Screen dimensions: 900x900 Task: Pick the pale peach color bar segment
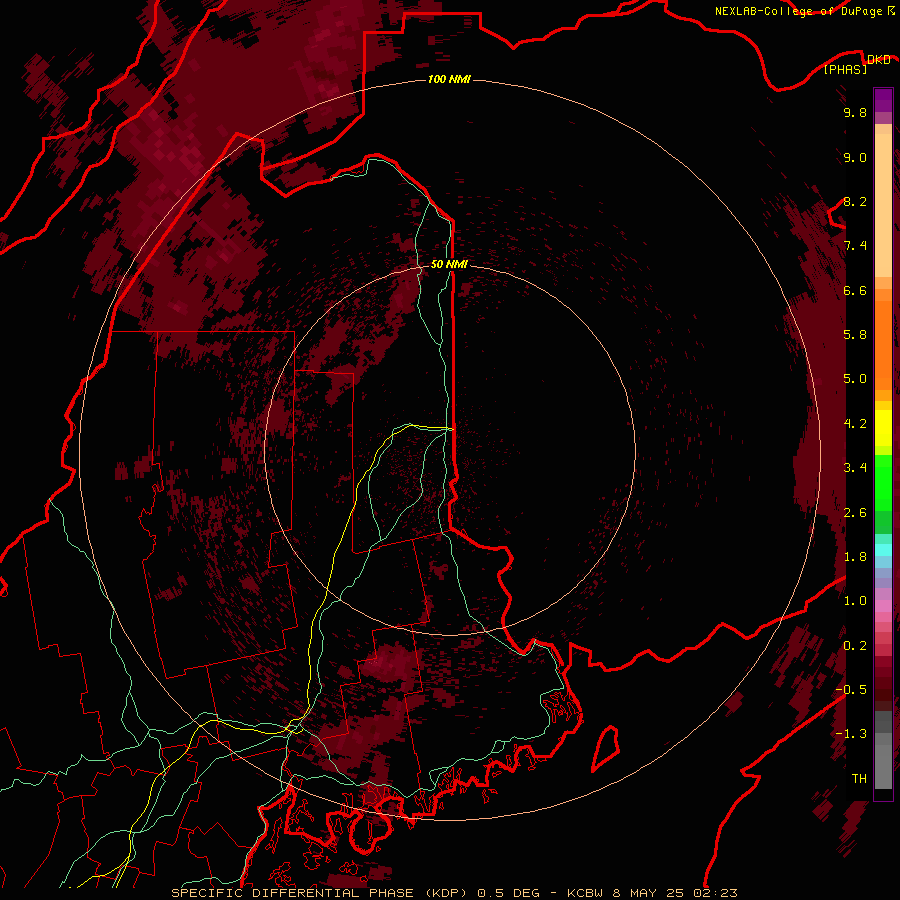[883, 206]
